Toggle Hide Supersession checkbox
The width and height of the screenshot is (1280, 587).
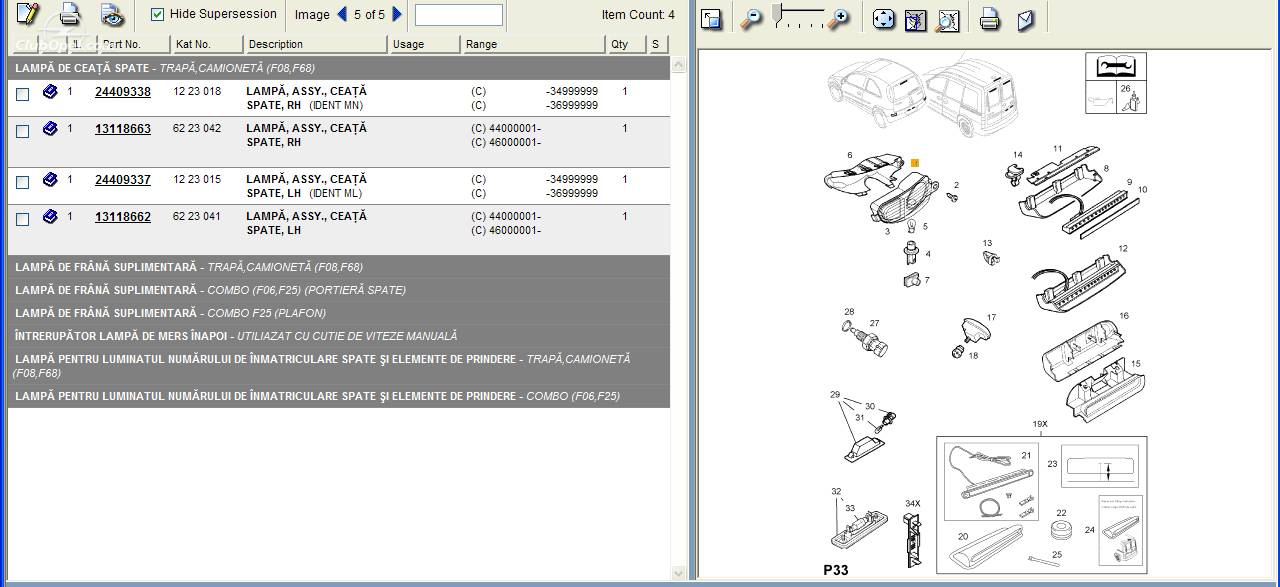157,14
